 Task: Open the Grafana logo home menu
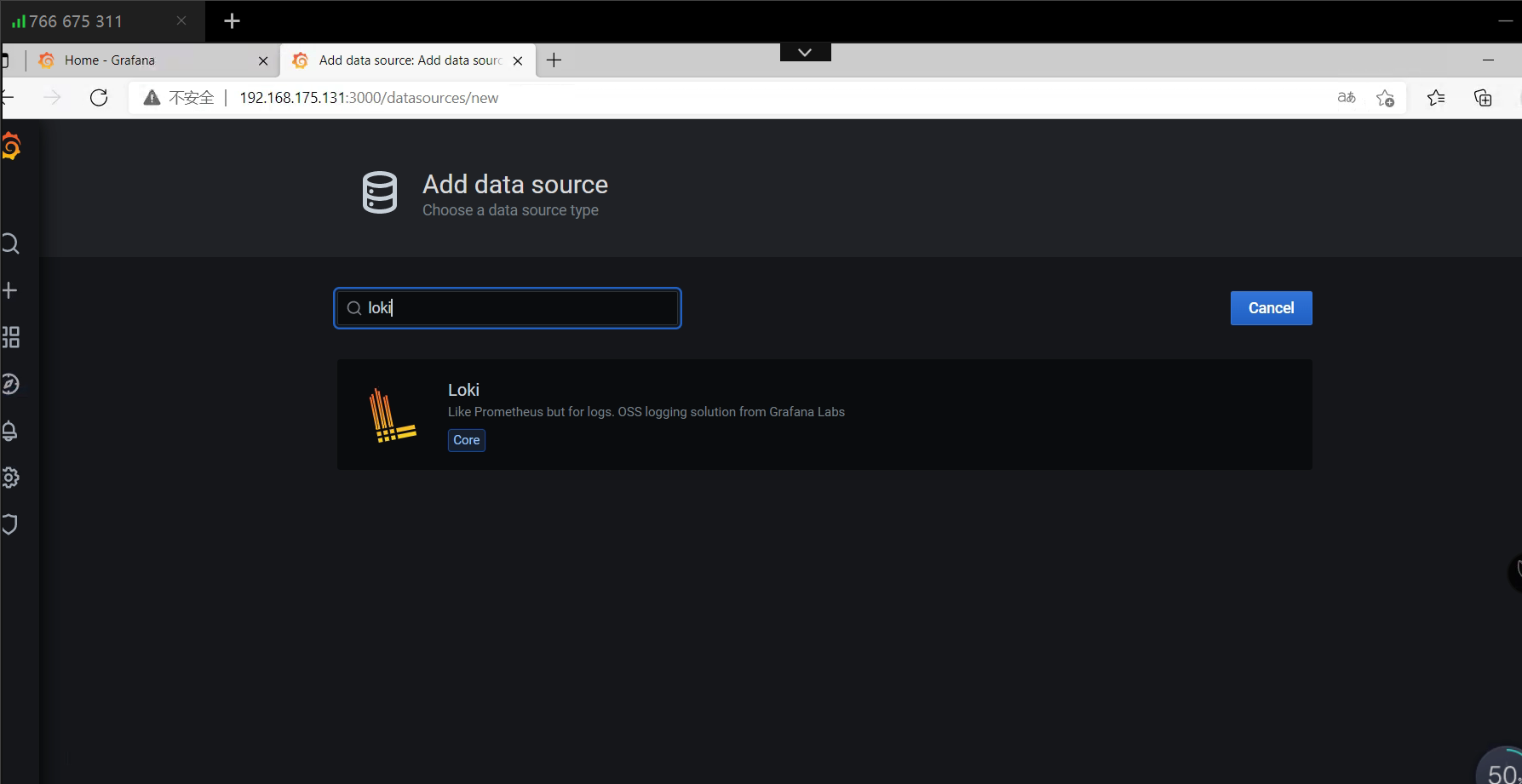(x=10, y=146)
